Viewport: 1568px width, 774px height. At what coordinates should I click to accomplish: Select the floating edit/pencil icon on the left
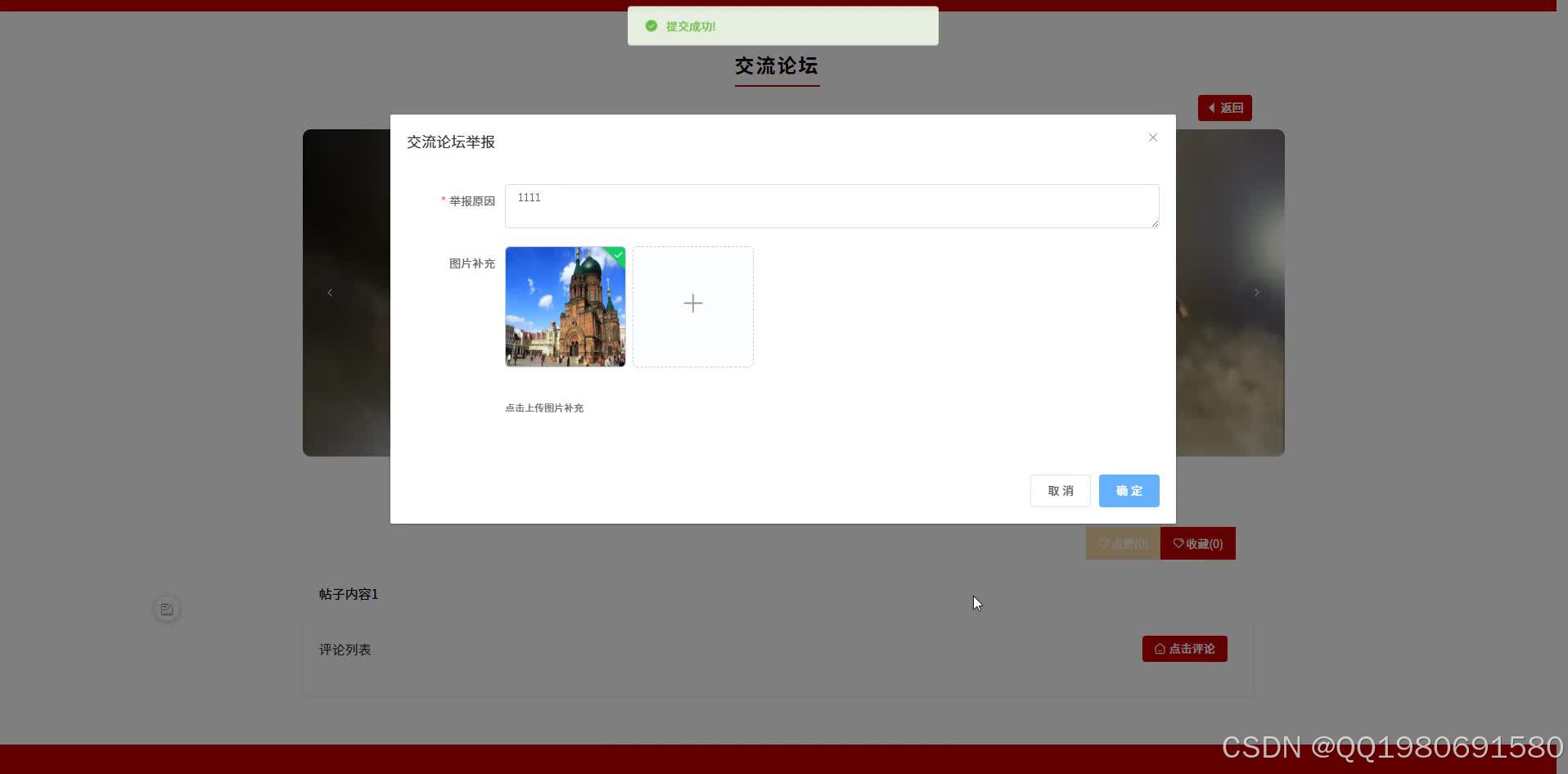click(x=165, y=609)
